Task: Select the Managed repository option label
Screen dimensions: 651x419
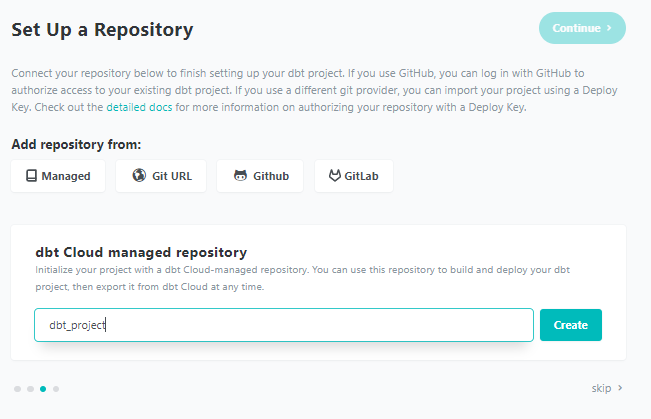Action: point(66,176)
